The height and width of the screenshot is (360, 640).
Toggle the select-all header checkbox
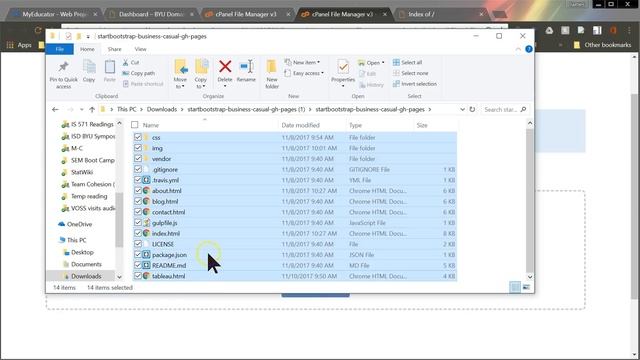(135, 125)
